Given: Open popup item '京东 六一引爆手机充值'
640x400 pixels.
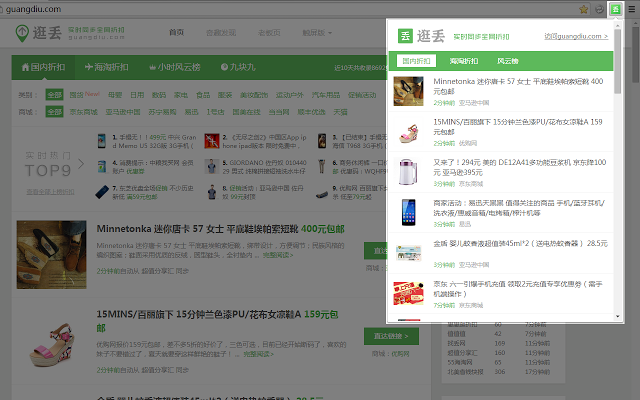Looking at the screenshot, I should click(x=518, y=289).
